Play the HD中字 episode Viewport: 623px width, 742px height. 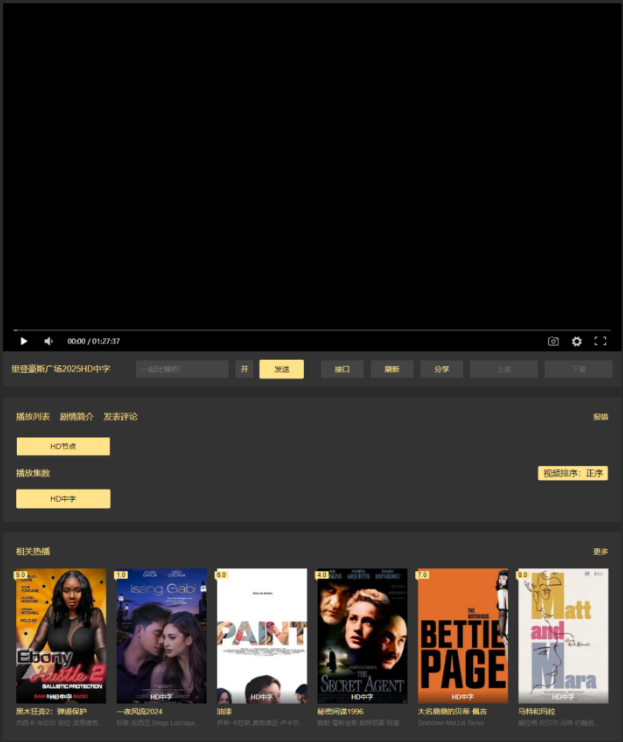click(63, 498)
